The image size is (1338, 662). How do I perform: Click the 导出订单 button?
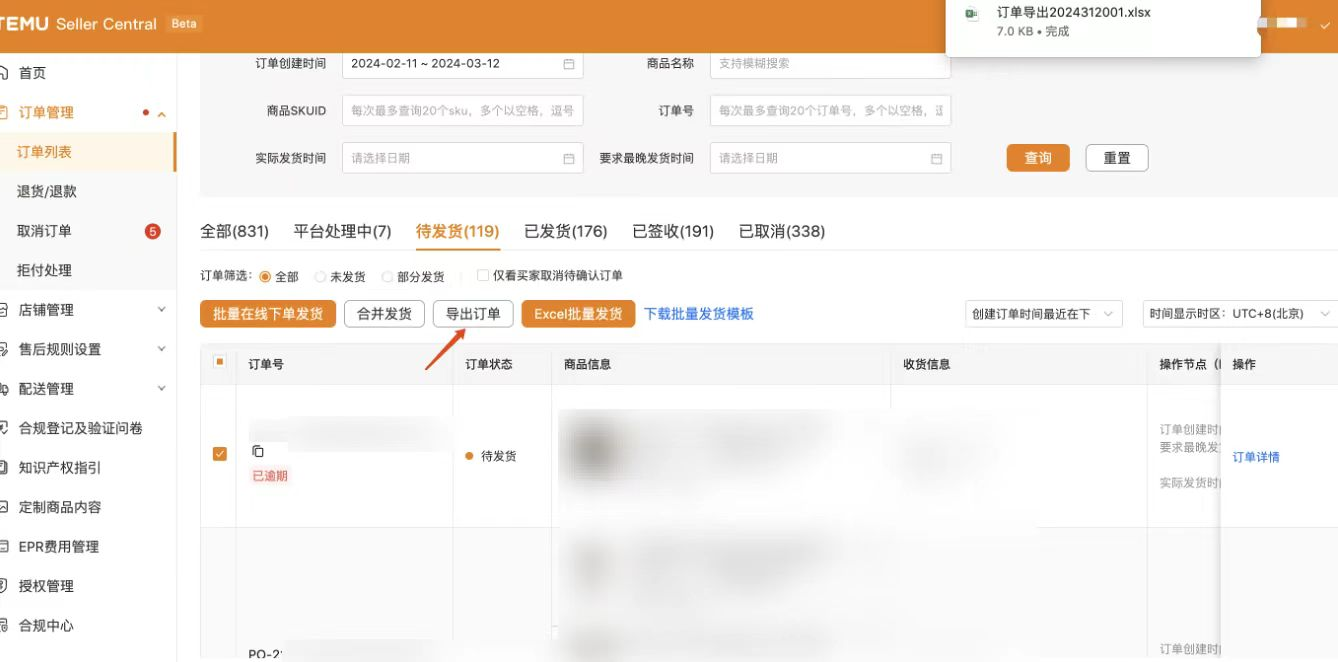point(473,314)
